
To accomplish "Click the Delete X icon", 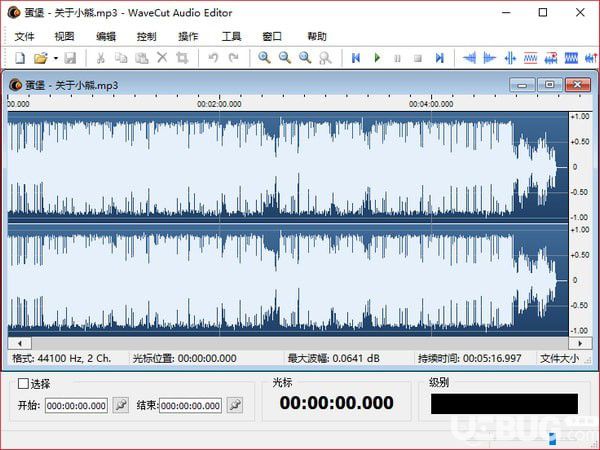I will (162, 58).
